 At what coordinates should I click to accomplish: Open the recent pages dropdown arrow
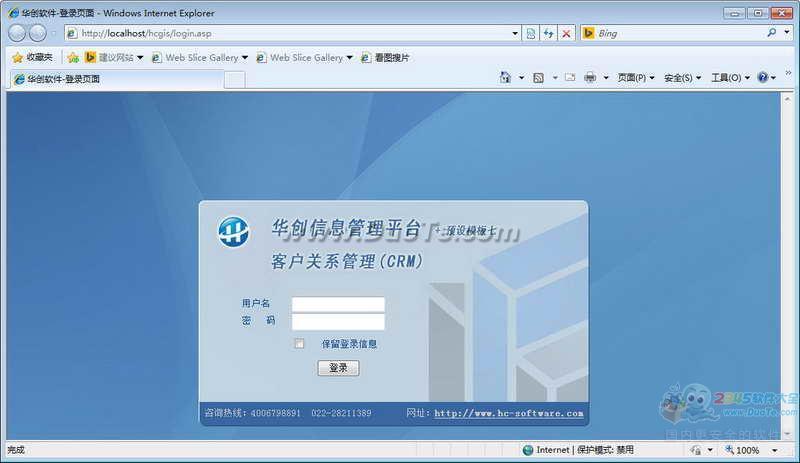54,34
